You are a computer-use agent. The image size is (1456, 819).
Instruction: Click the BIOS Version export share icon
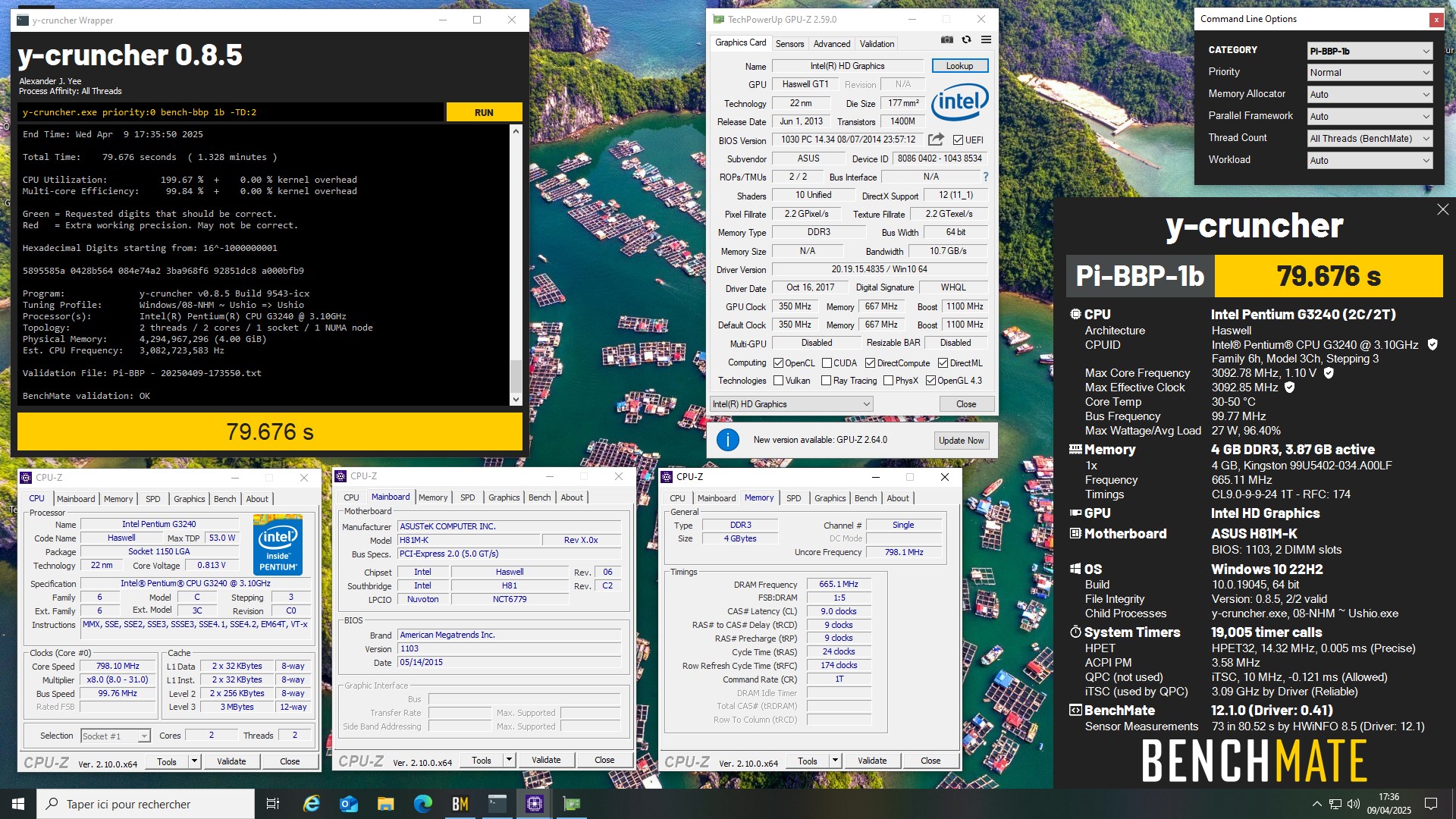tap(936, 140)
